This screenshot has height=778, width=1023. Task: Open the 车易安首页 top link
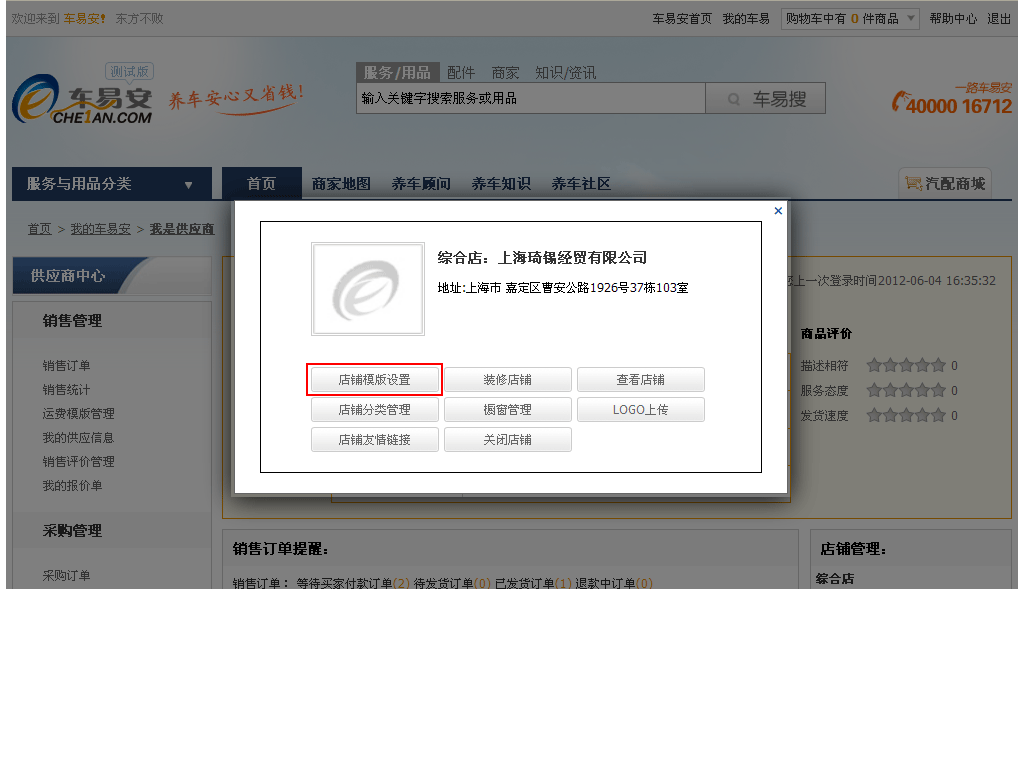click(682, 18)
